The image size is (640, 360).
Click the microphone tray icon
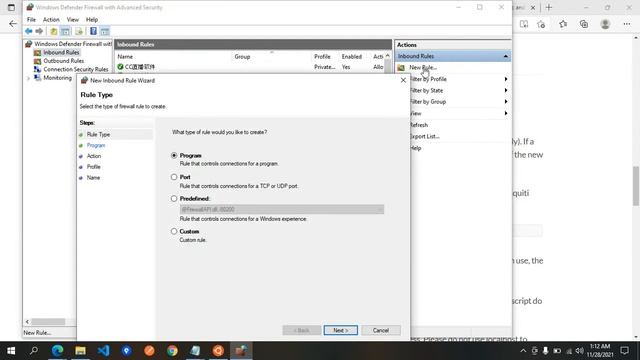point(545,351)
